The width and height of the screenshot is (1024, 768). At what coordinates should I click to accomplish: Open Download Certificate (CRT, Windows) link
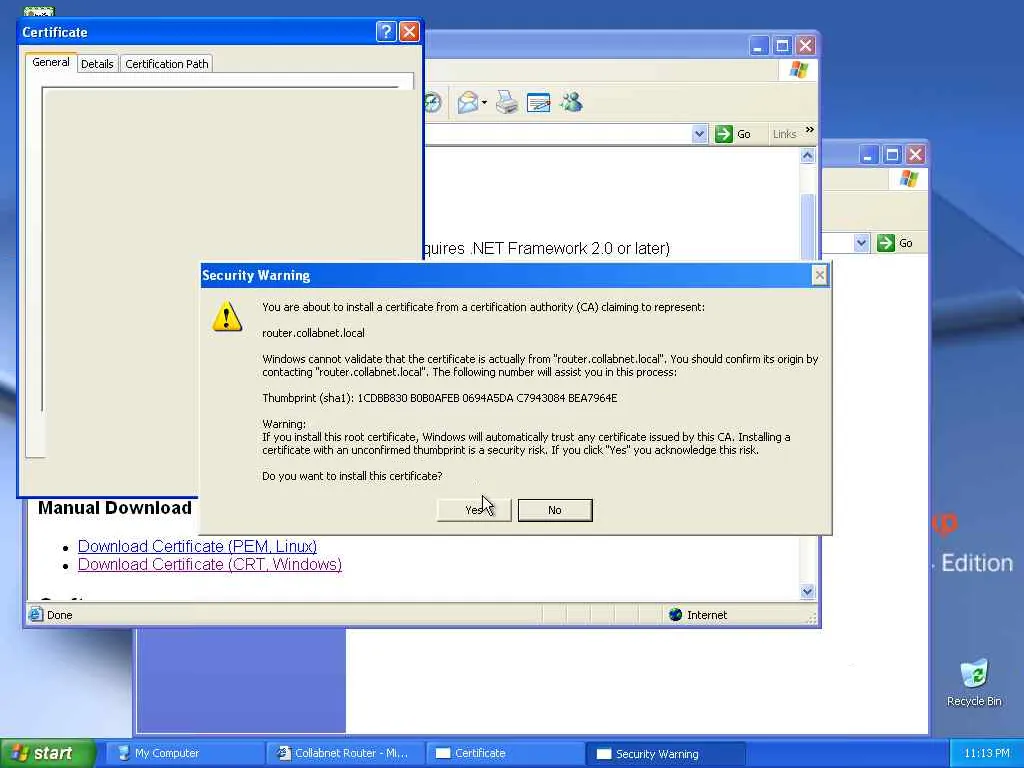pyautogui.click(x=210, y=564)
